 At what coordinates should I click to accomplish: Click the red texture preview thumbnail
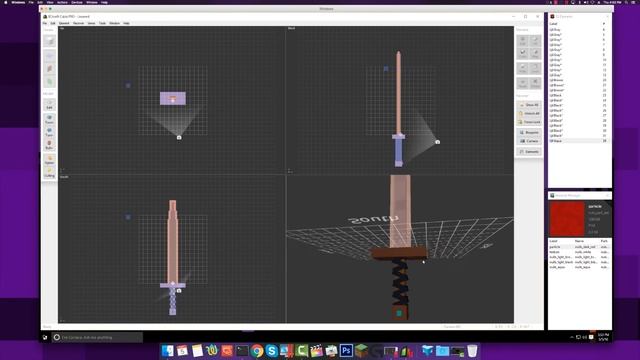567,220
